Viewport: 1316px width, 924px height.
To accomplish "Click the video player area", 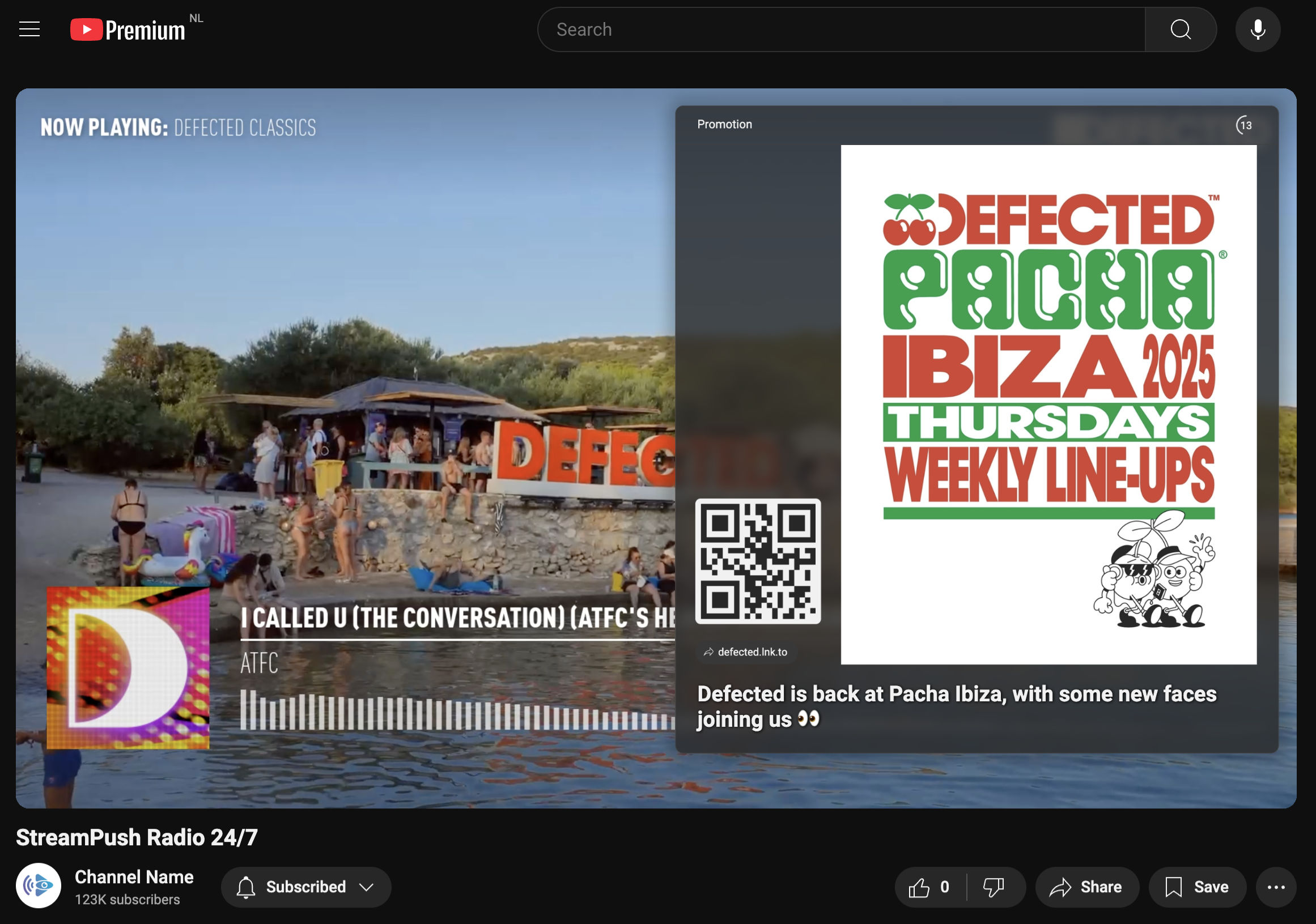I will (x=656, y=448).
